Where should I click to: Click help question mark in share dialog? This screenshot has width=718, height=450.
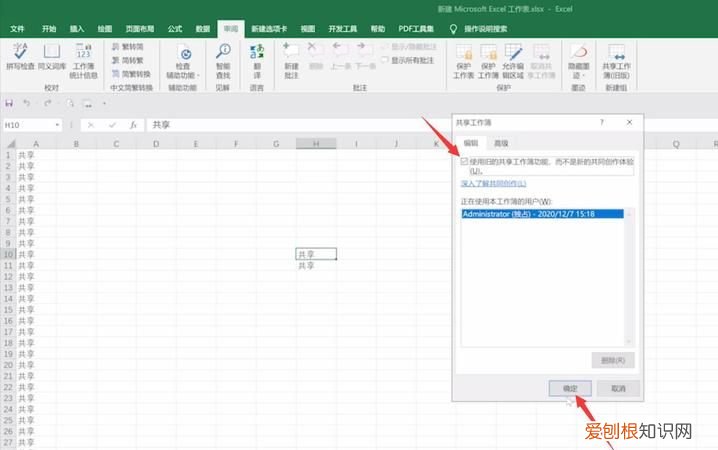pyautogui.click(x=602, y=122)
